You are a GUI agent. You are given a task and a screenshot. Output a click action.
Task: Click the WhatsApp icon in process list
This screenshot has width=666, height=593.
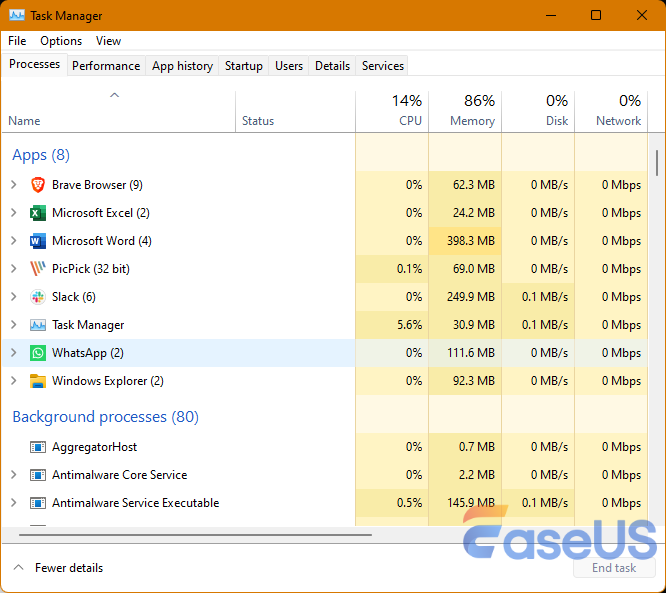coord(38,353)
